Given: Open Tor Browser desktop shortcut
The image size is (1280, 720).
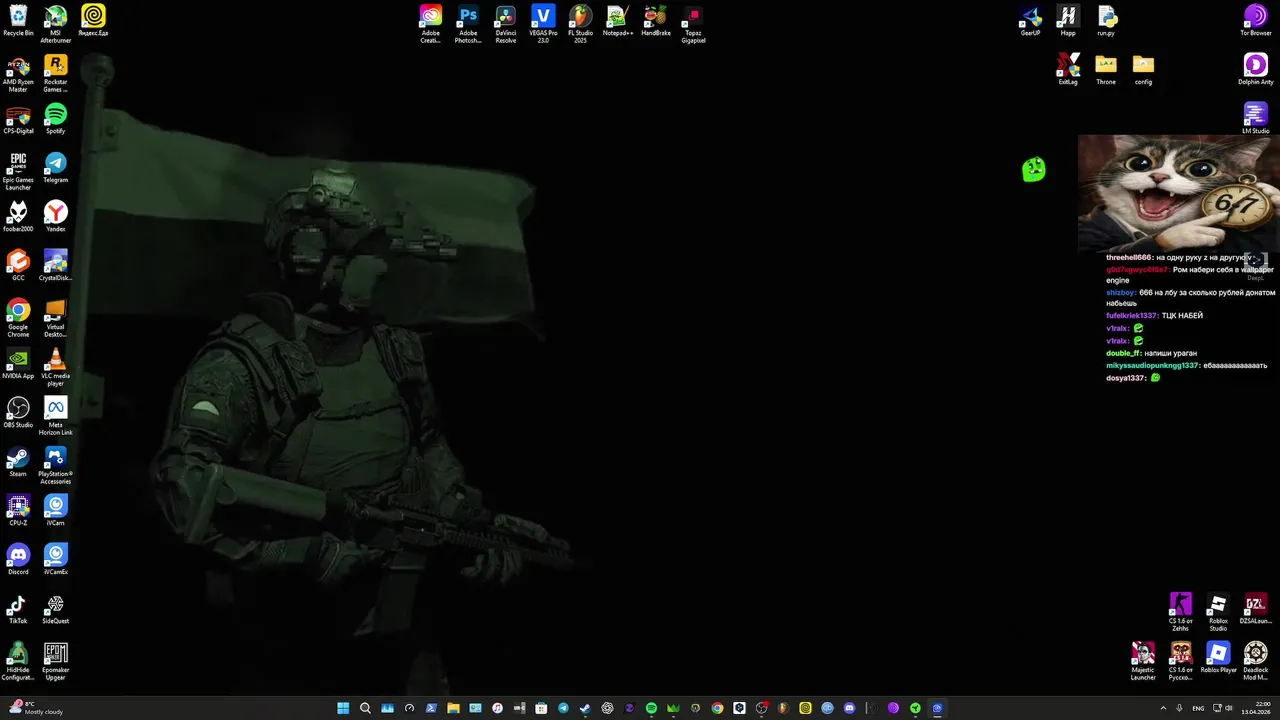Looking at the screenshot, I should 1256,20.
